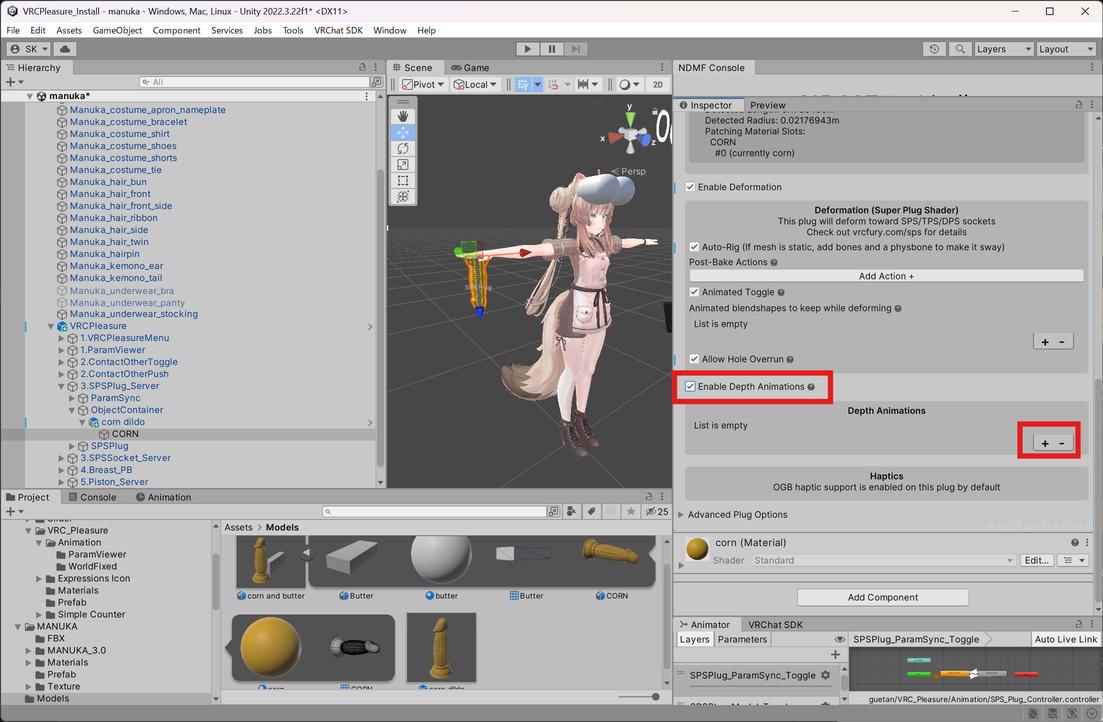This screenshot has width=1103, height=722.
Task: Select the Move tool in Scene toolbar
Action: coord(402,132)
